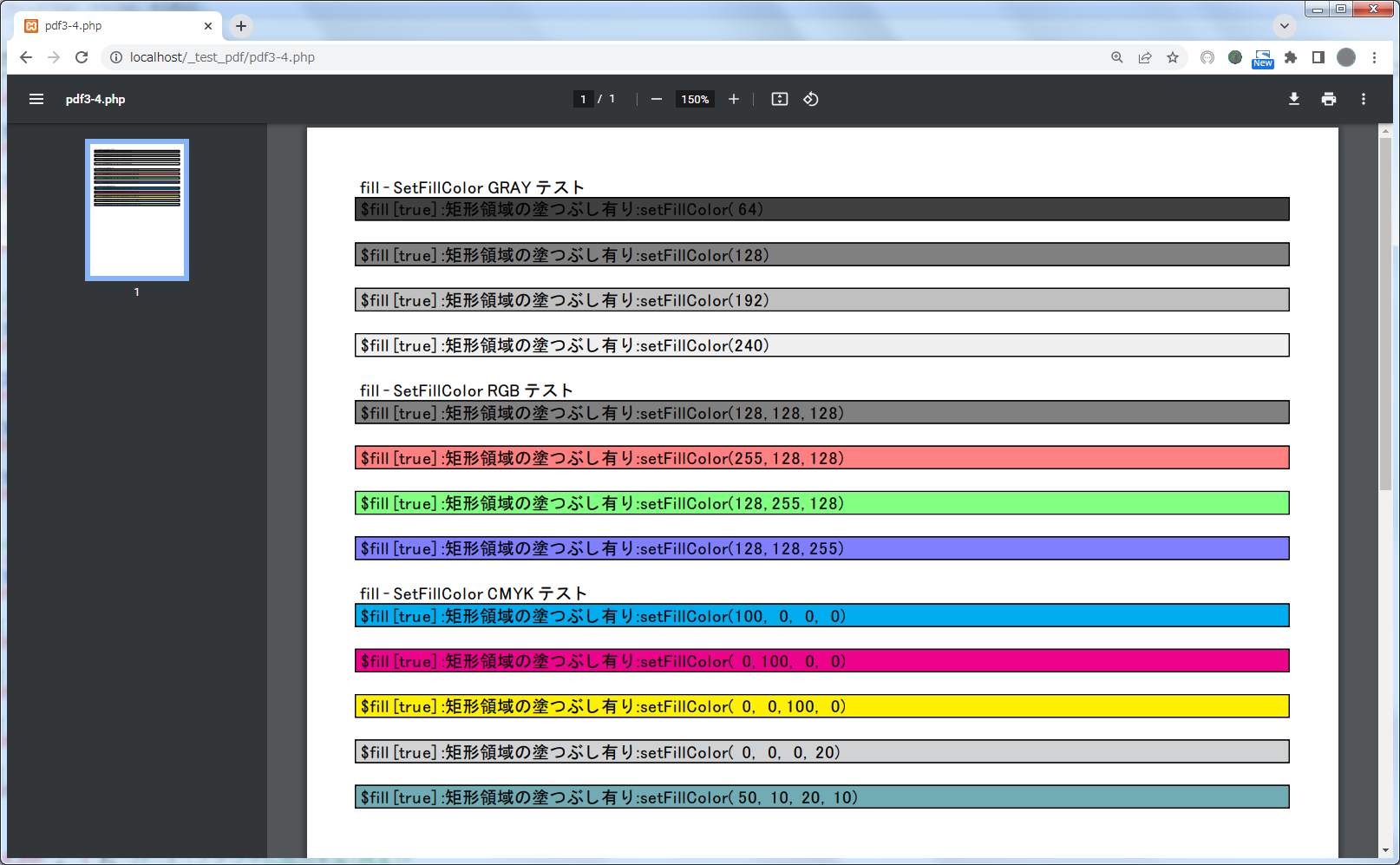This screenshot has height=865, width=1400.
Task: Click the scrollbar up arrow
Action: tap(1385, 131)
